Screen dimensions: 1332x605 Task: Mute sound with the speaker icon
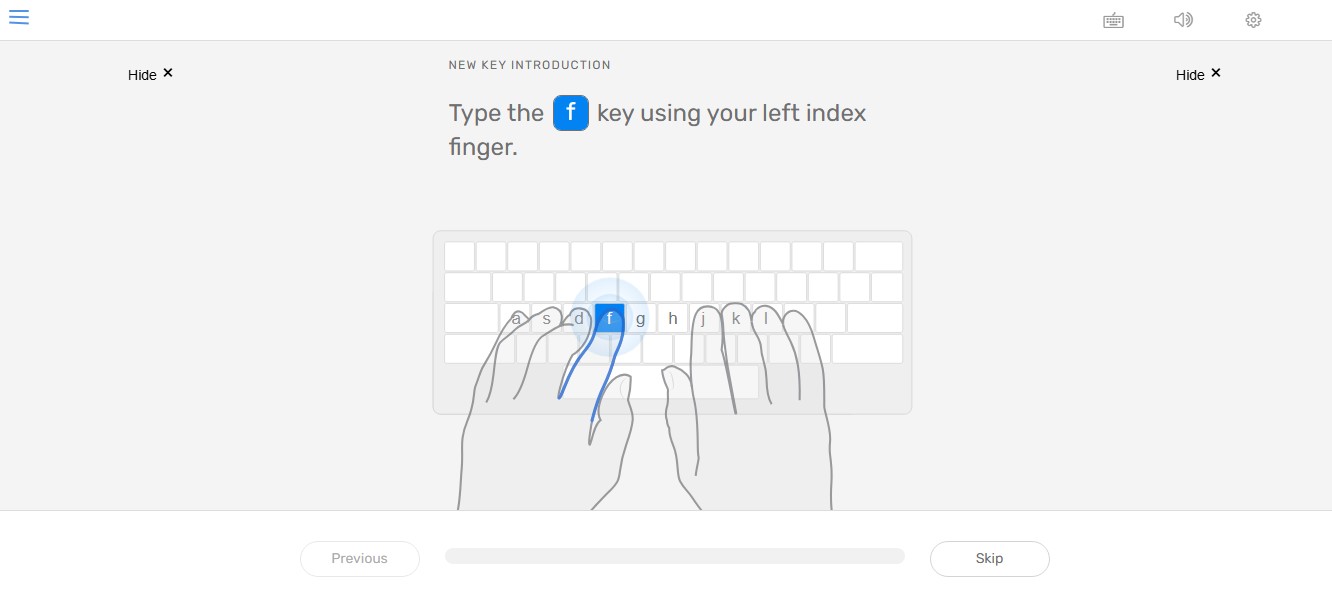tap(1183, 19)
